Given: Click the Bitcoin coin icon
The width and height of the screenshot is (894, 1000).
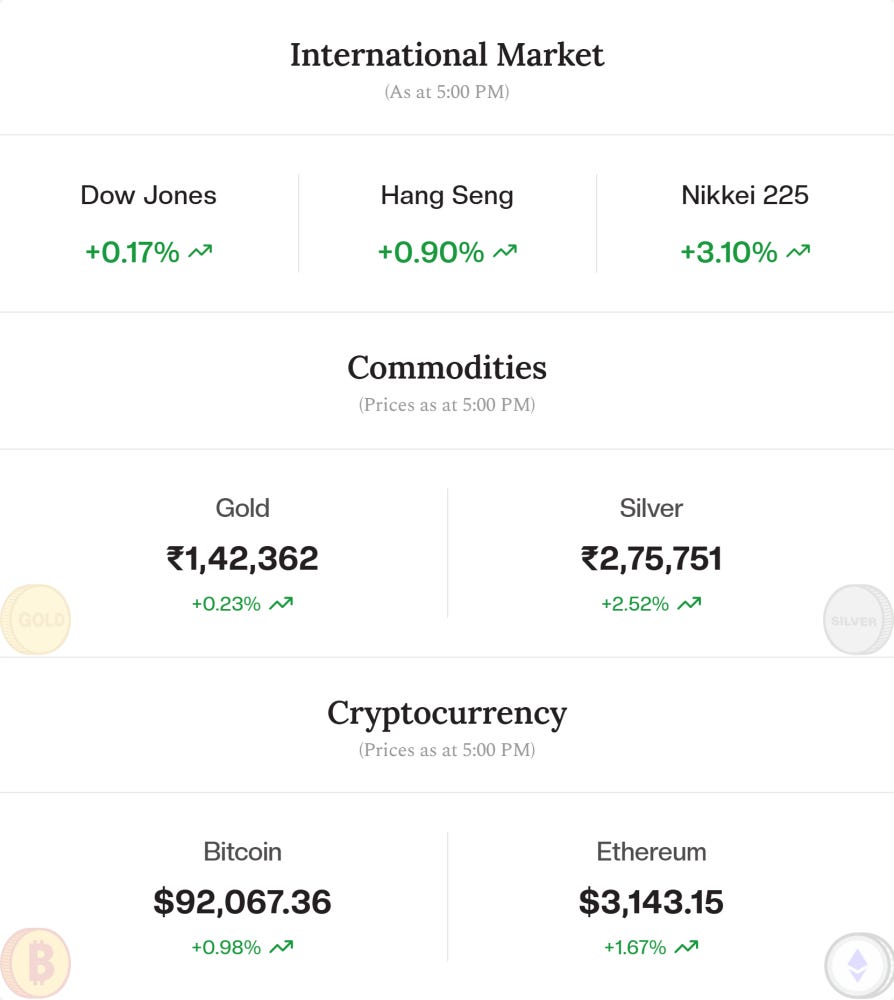Looking at the screenshot, I should 36,964.
